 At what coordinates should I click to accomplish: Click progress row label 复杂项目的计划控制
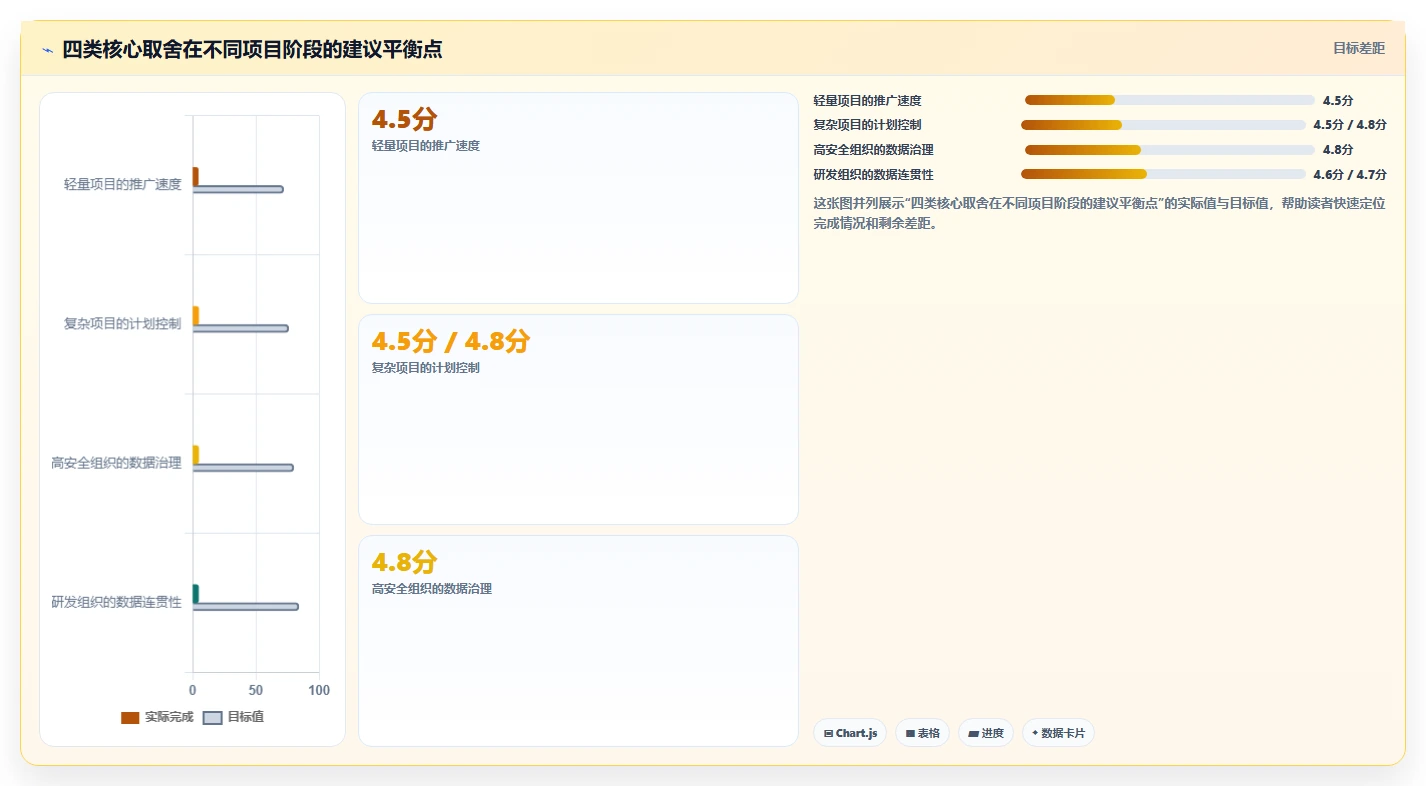pyautogui.click(x=868, y=125)
